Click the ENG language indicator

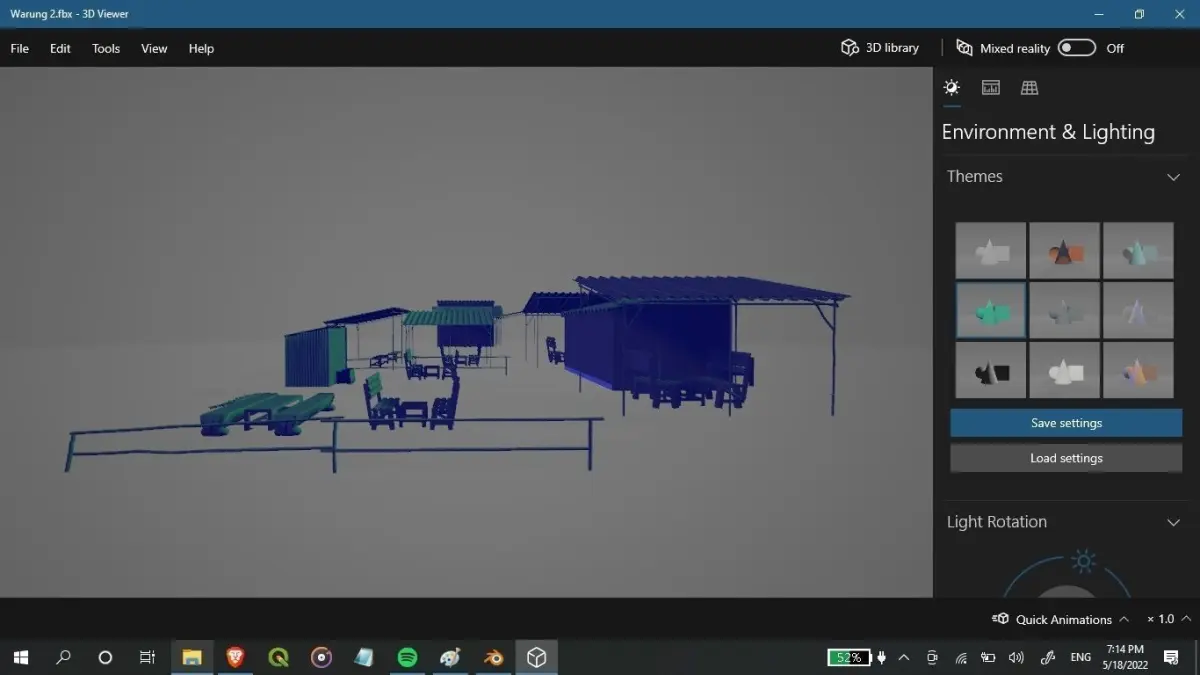tap(1081, 657)
